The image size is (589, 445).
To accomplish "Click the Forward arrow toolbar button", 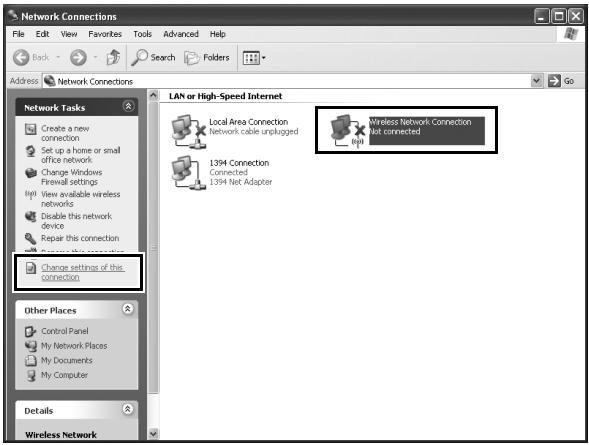I will 78,57.
